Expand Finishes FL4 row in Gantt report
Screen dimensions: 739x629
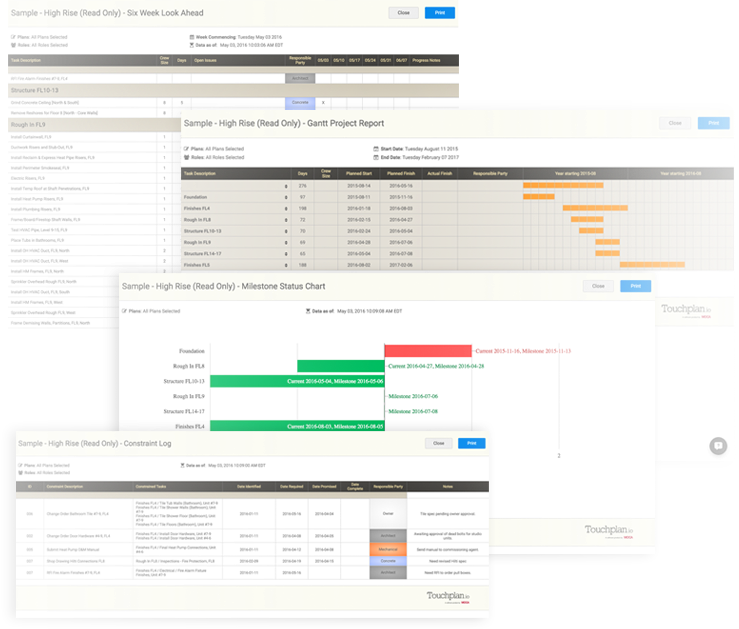point(286,209)
